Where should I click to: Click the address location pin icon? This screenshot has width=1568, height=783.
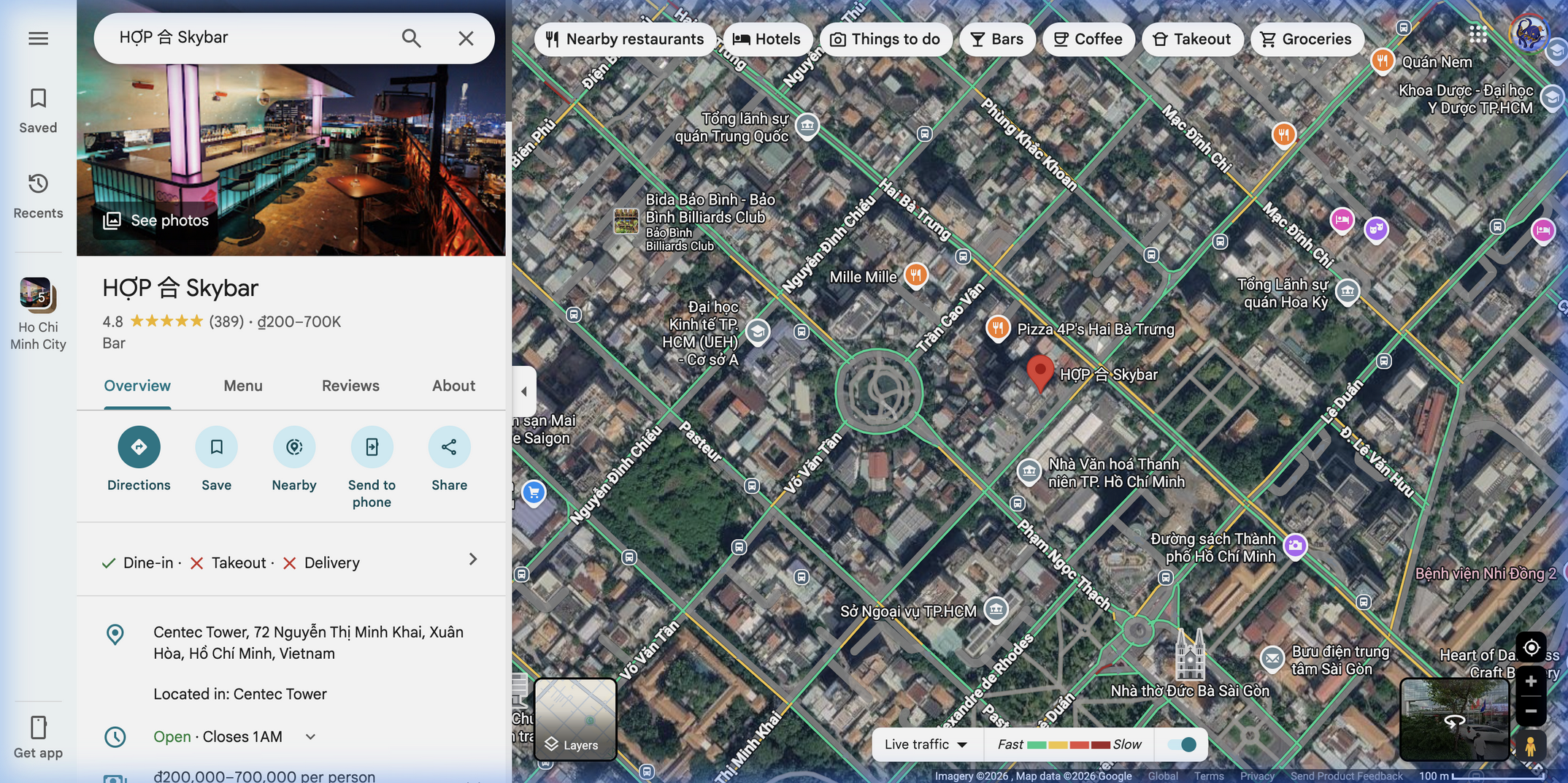(115, 634)
